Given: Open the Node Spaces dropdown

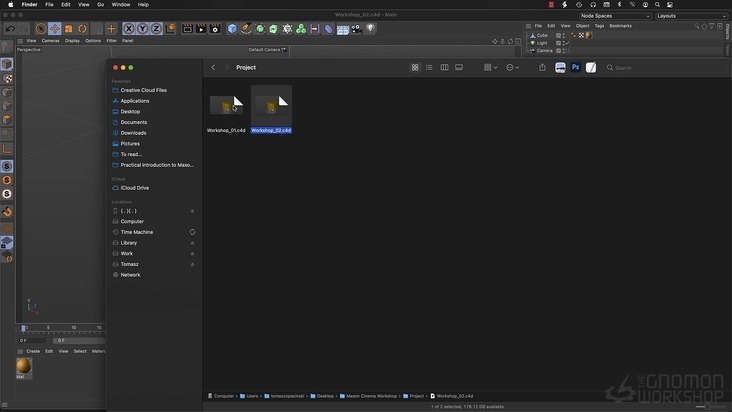Looking at the screenshot, I should [615, 16].
